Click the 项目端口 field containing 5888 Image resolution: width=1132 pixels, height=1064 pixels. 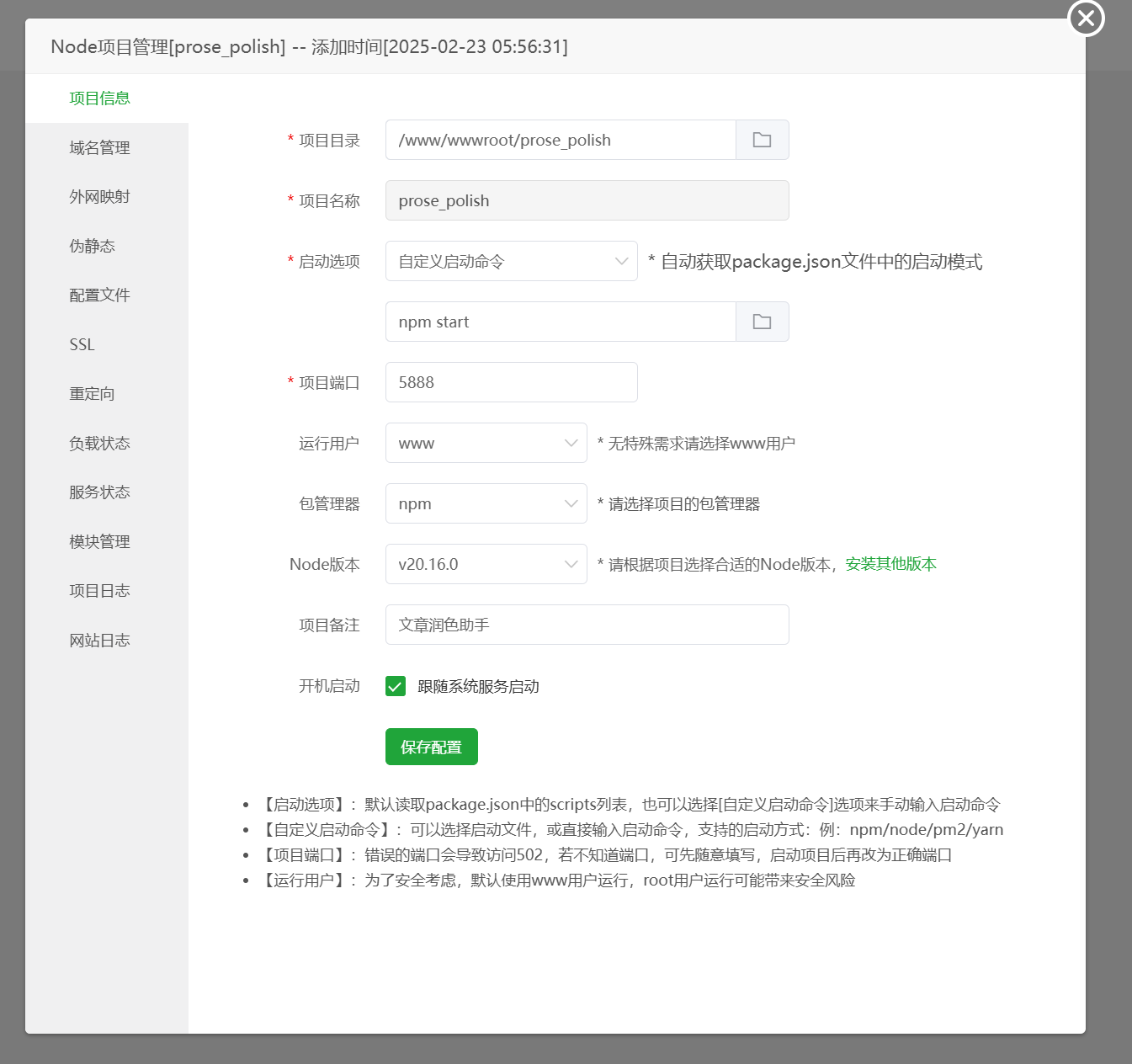point(511,382)
